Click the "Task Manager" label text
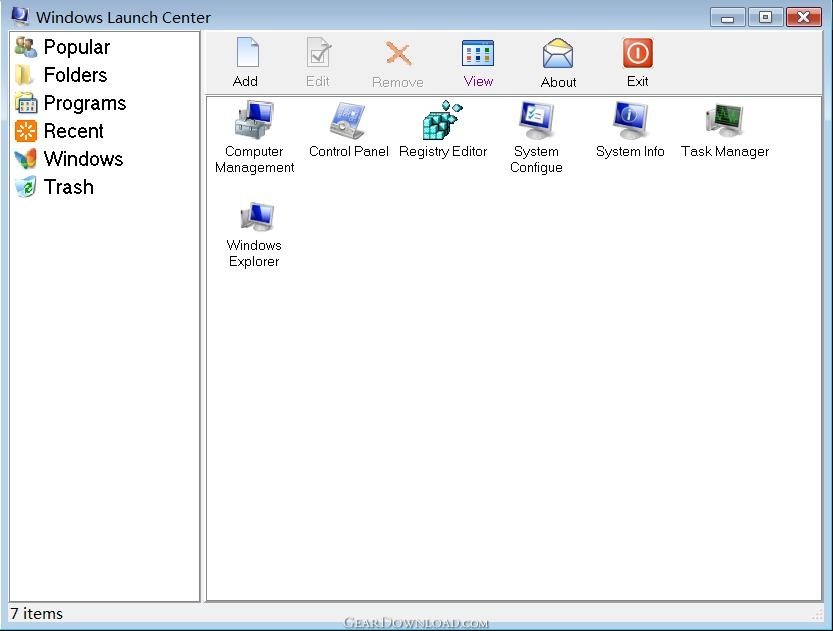 (725, 151)
